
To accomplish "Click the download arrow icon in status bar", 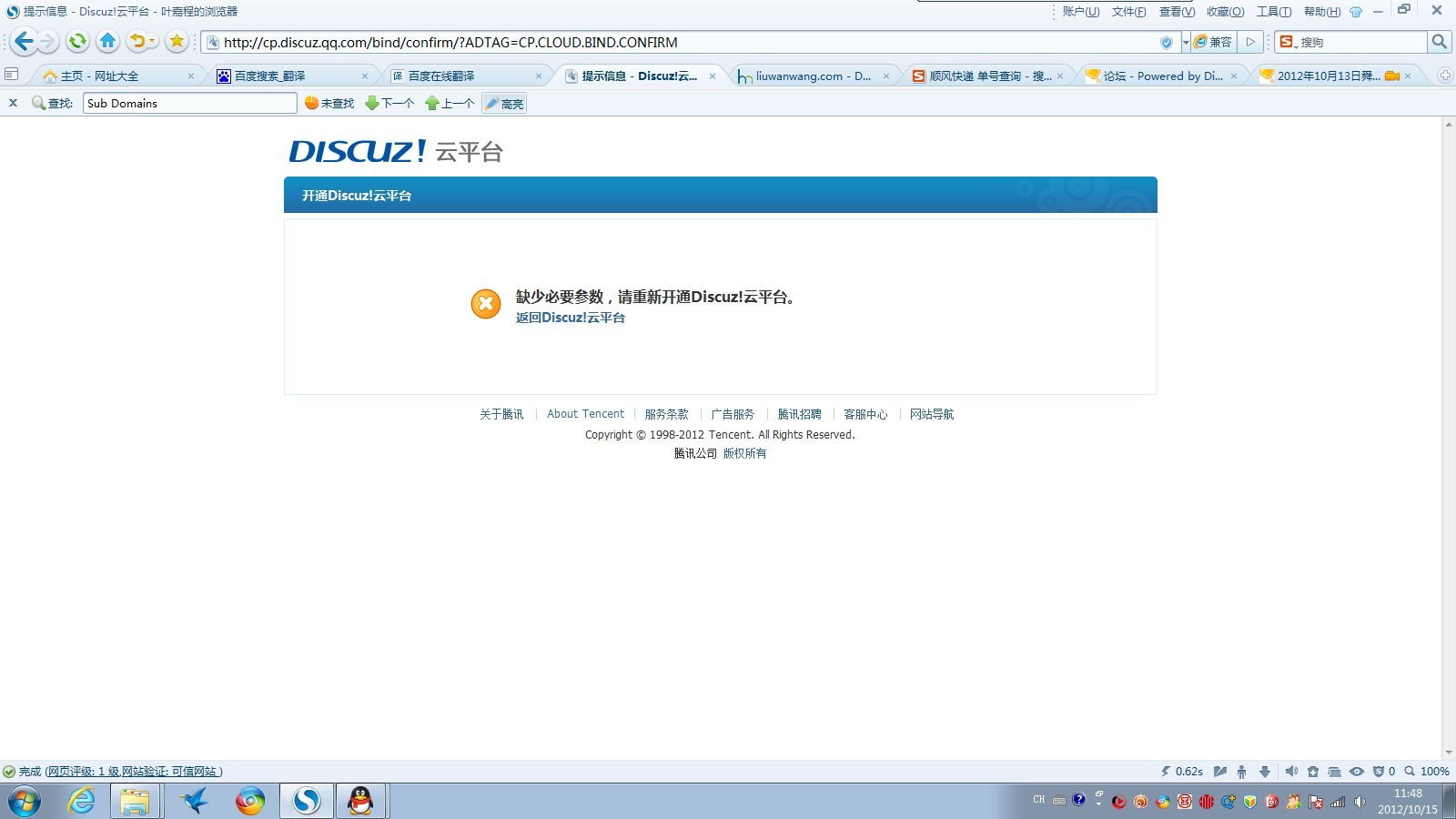I will point(1264,772).
